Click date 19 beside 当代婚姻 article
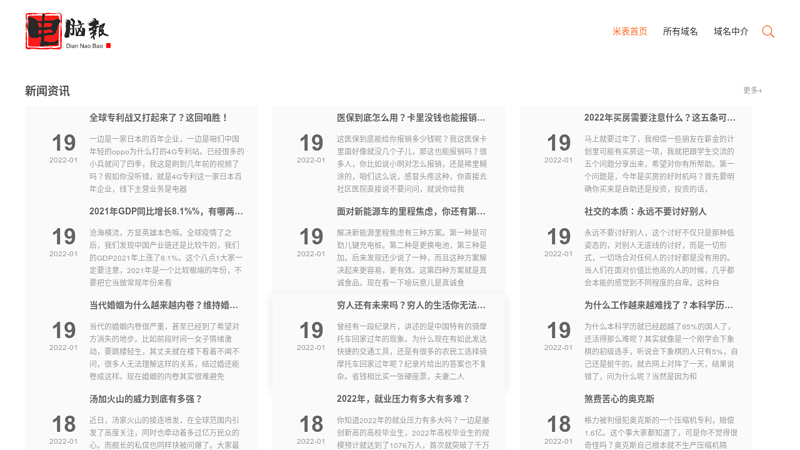 pos(64,331)
